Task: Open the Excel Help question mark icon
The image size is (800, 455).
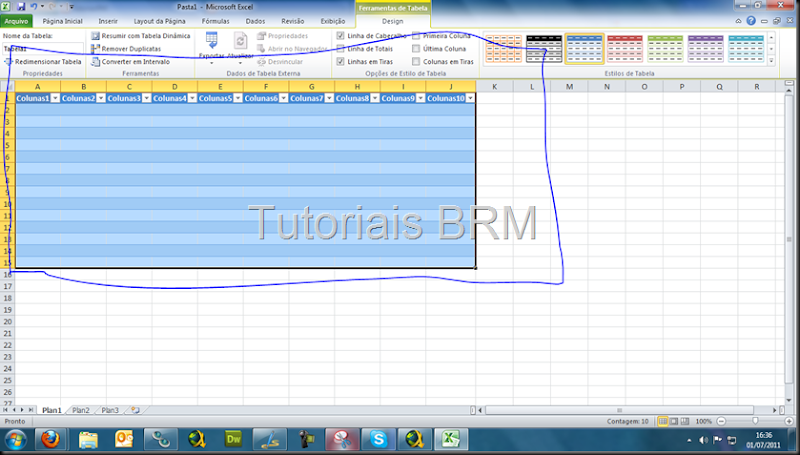Action: [751, 21]
